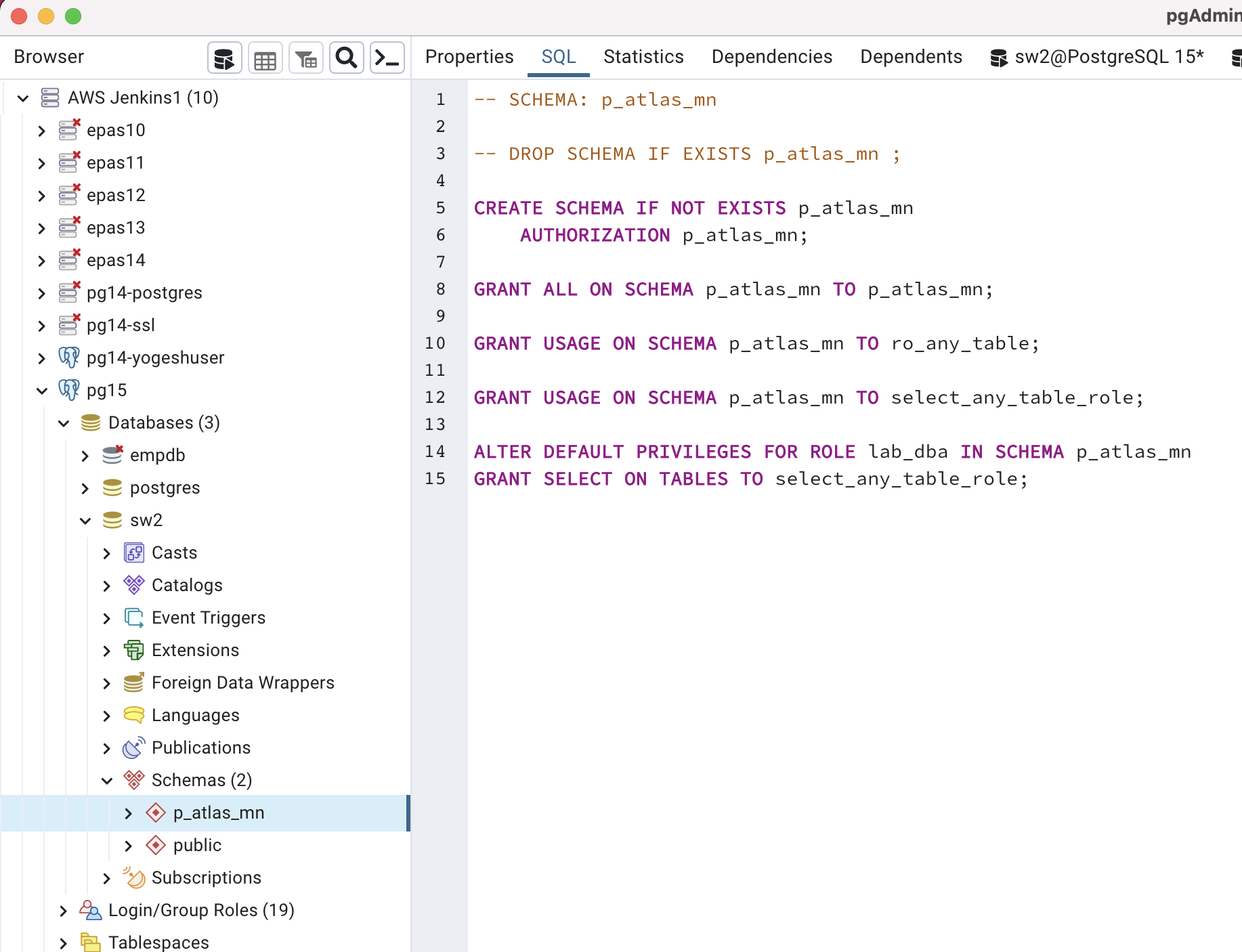Screen dimensions: 1242x952
Task: Click the pg14-yogeshuser elephant server icon
Action: pos(69,358)
